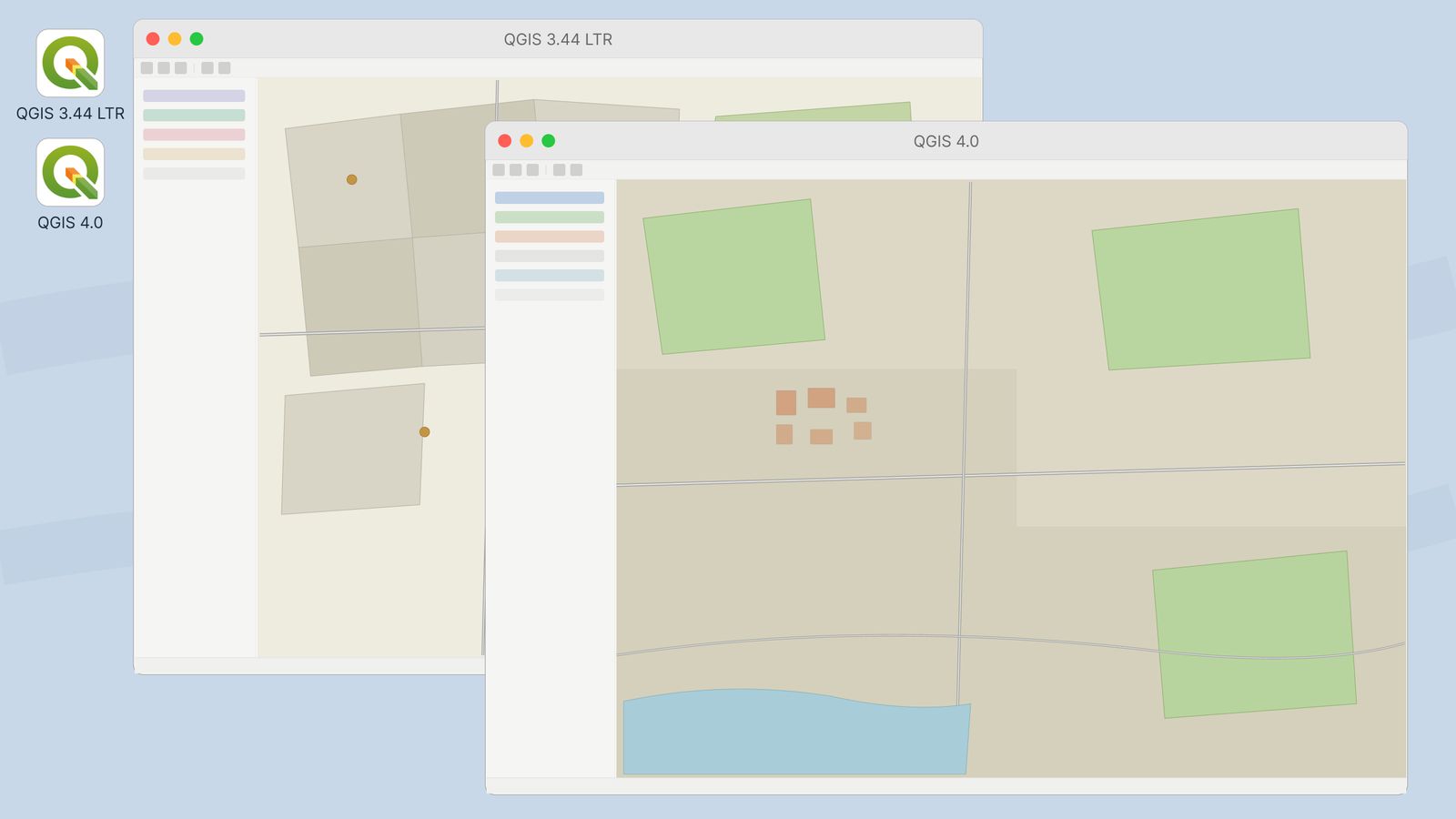The height and width of the screenshot is (819, 1456).
Task: Select the green layer entry in QGIS 3.44 sidebar
Action: tap(194, 116)
